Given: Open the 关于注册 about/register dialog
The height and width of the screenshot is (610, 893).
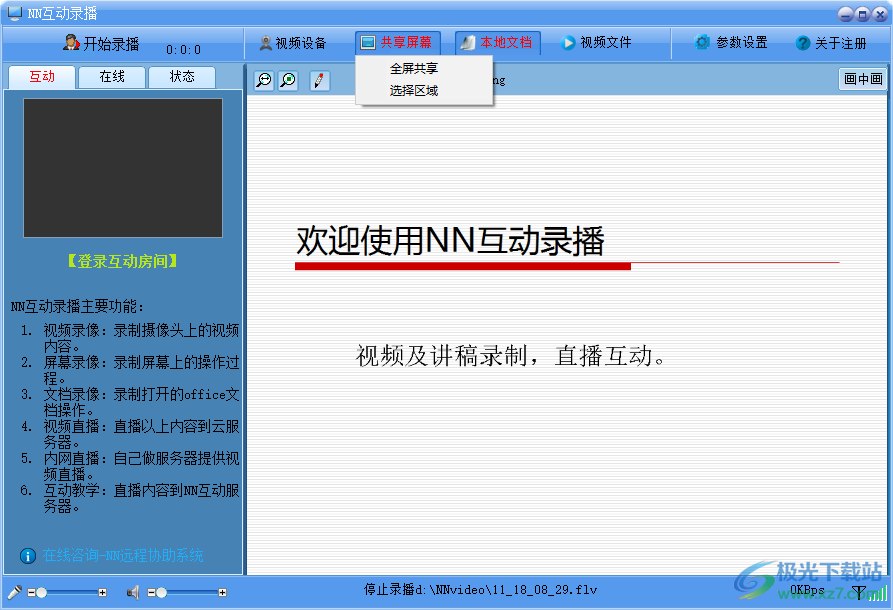Looking at the screenshot, I should 831,43.
